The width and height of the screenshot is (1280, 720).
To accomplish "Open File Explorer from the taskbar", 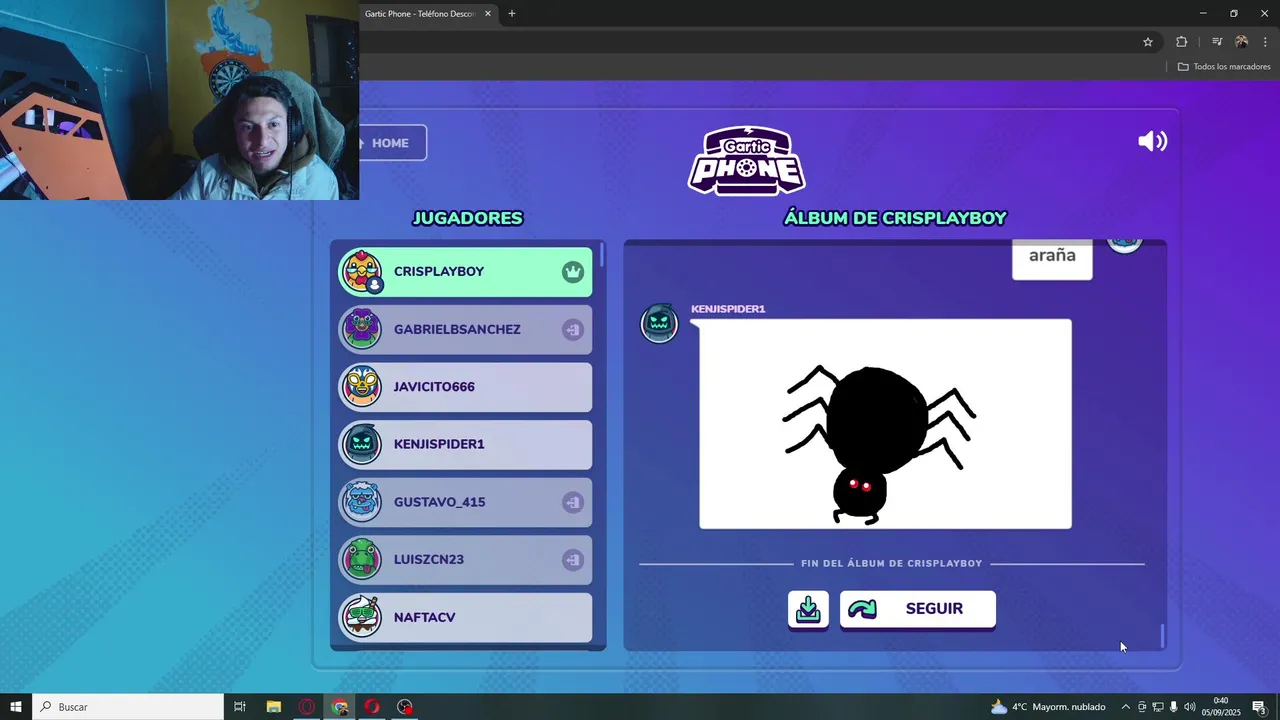I will 273,707.
